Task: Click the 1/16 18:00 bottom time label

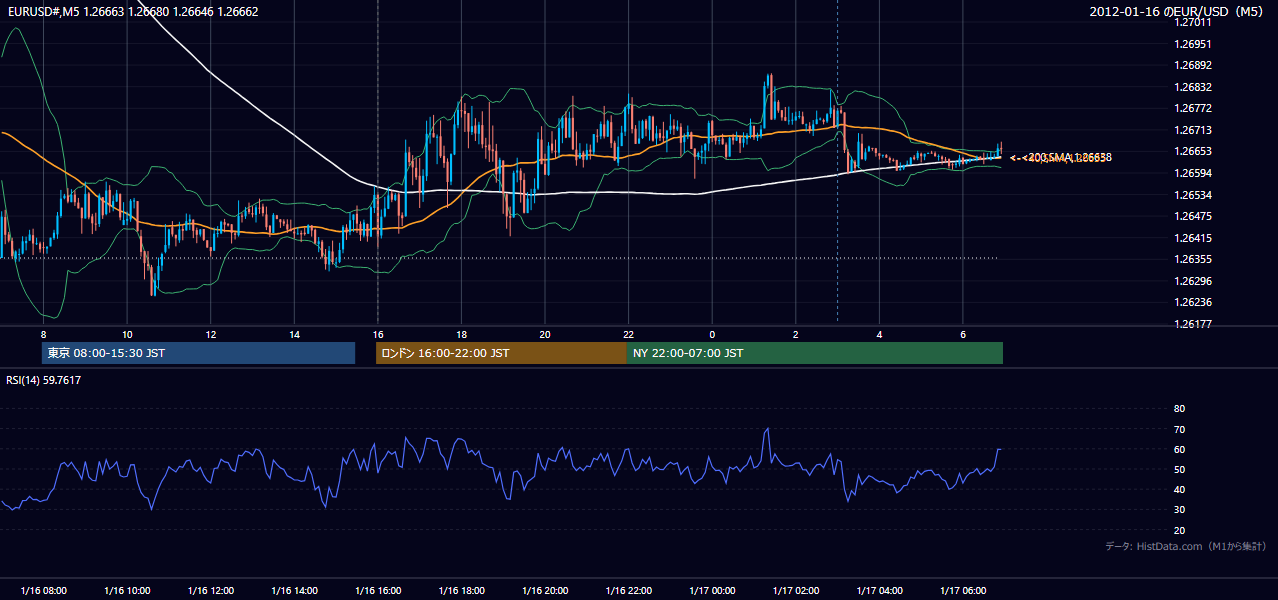Action: (461, 591)
